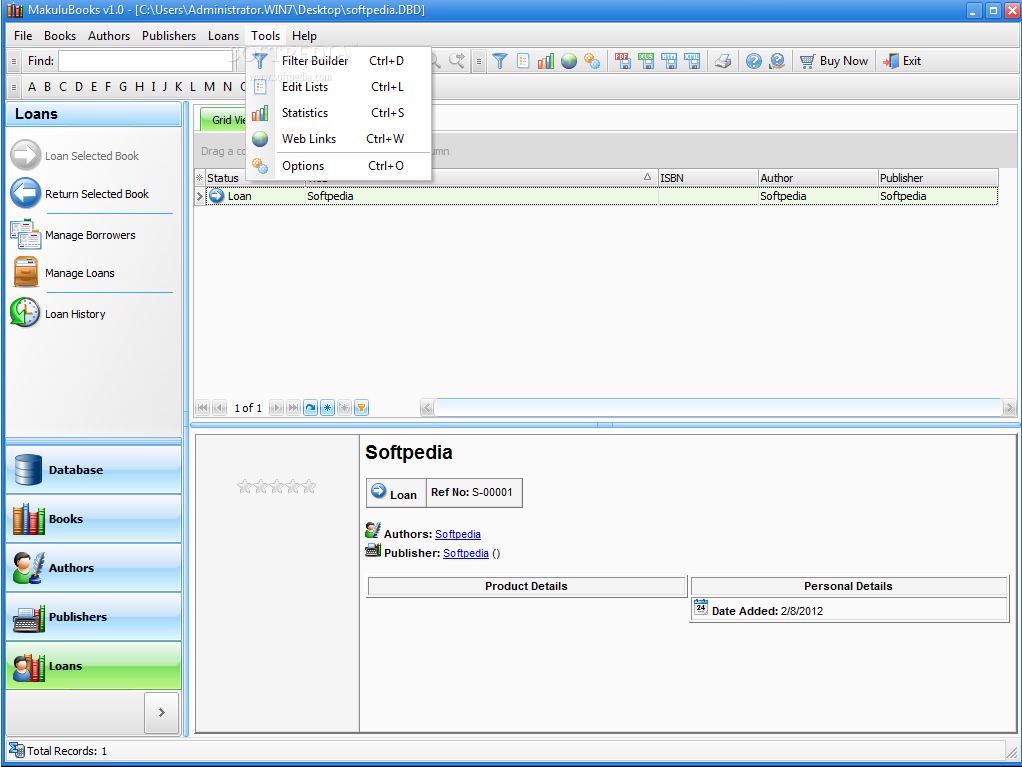The height and width of the screenshot is (767, 1022).
Task: Click the orange grid filter navigator button
Action: pos(361,408)
